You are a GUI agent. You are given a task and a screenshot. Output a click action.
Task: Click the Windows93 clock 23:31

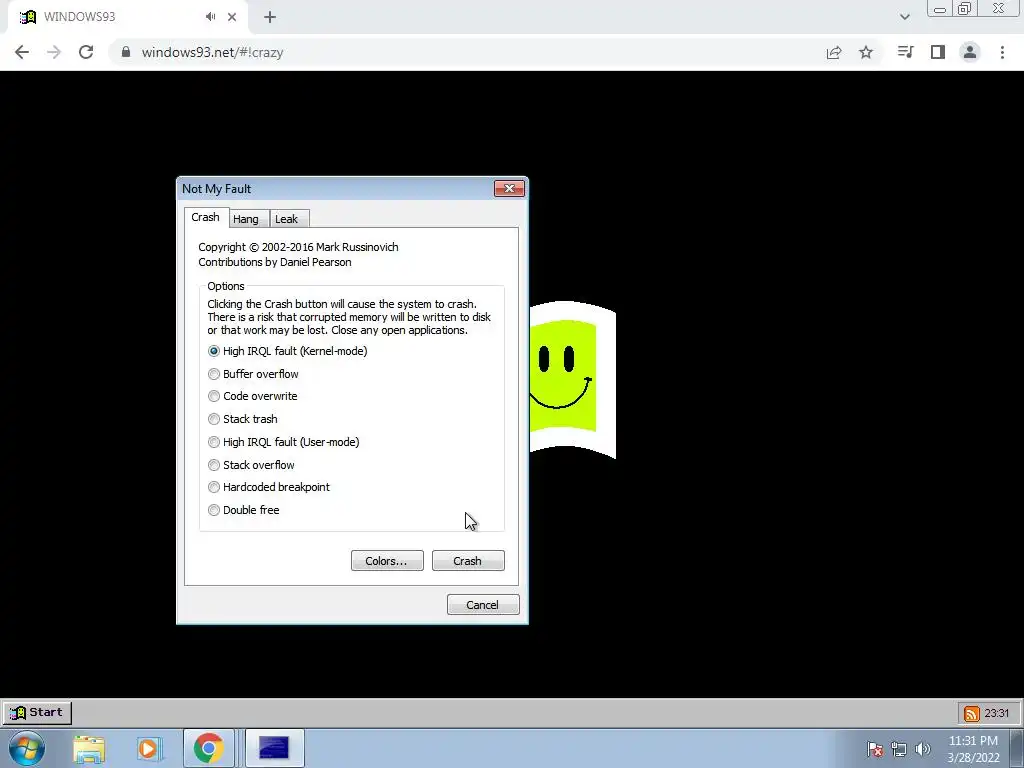pos(997,713)
